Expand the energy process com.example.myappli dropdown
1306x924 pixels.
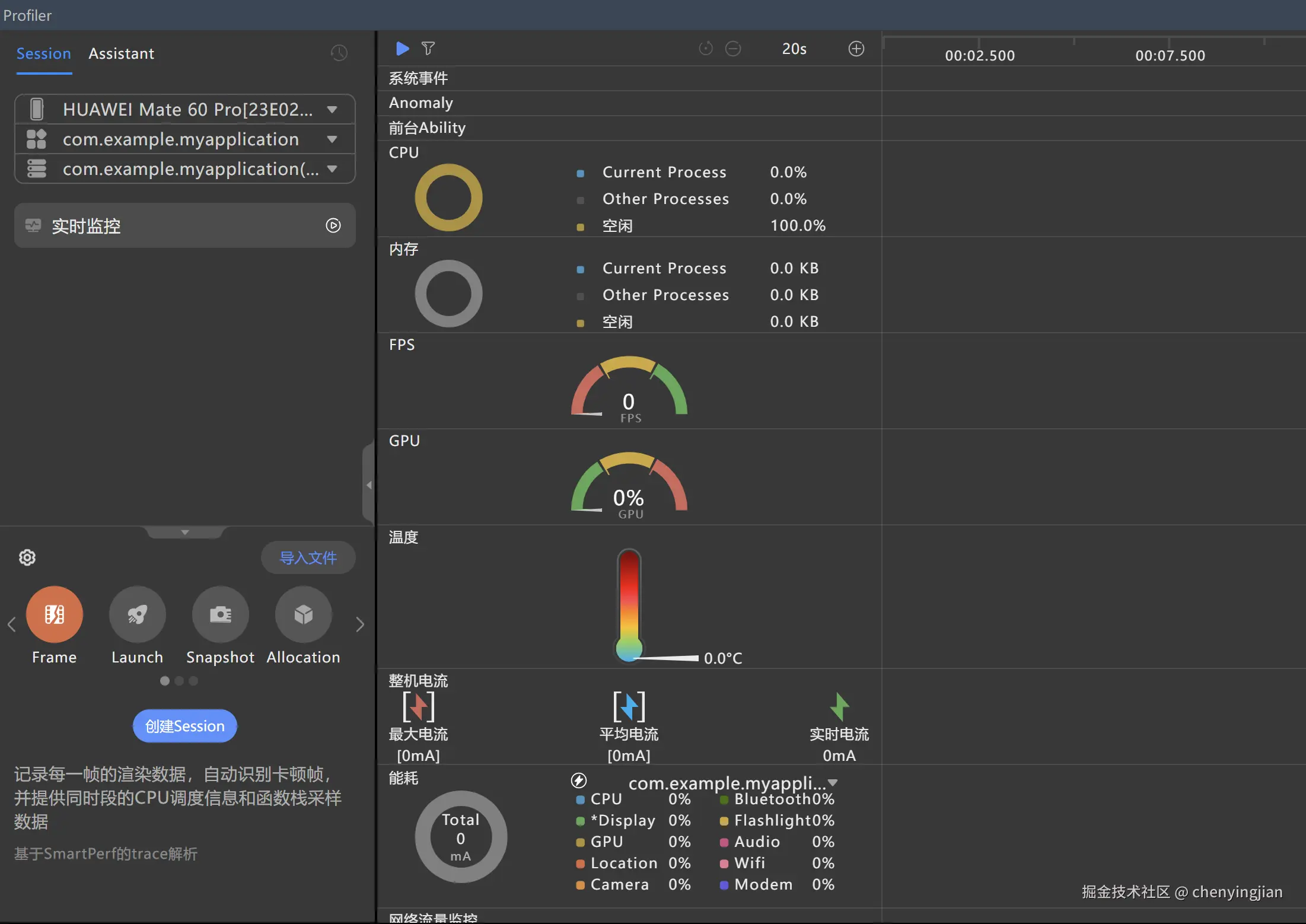click(833, 783)
